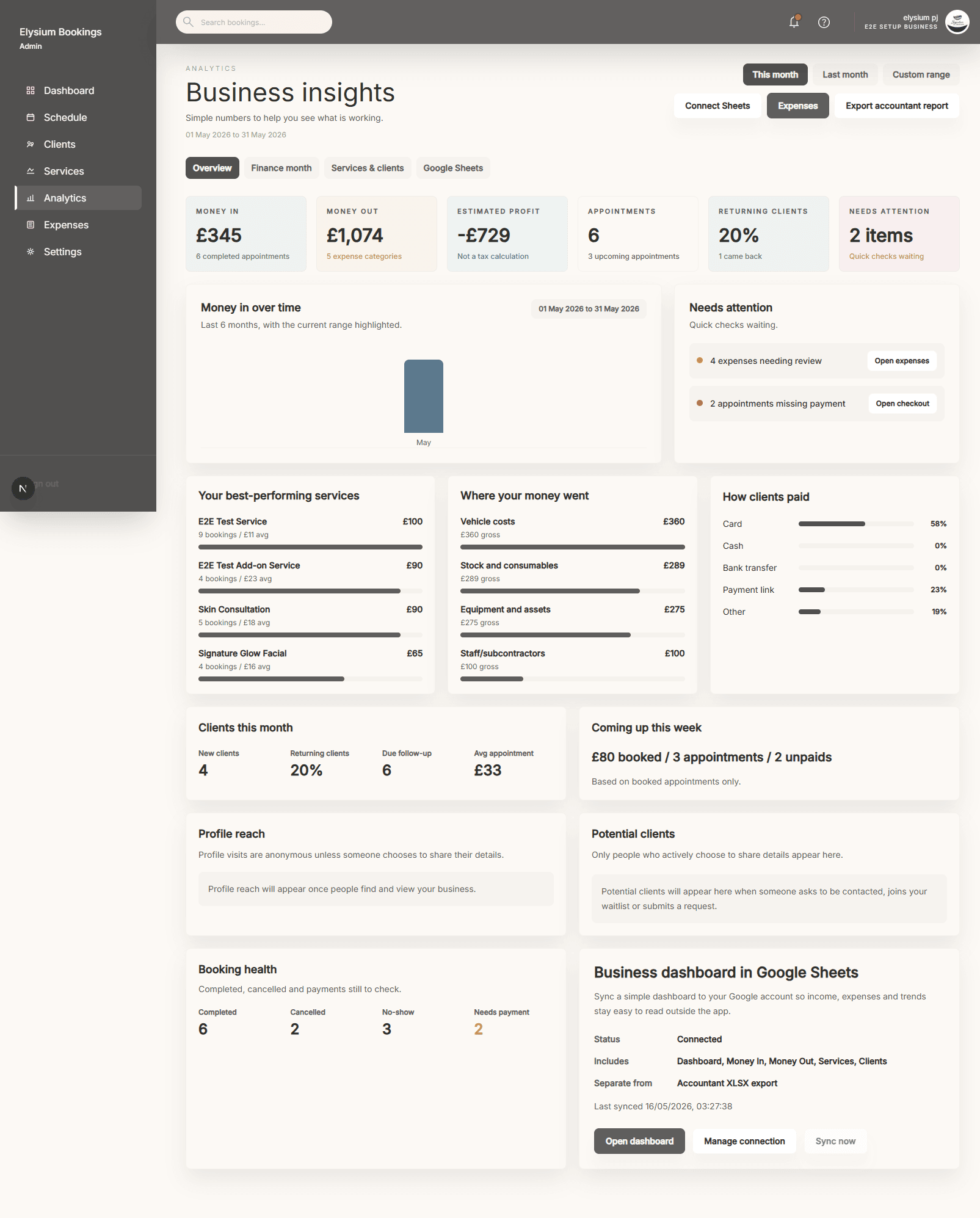
Task: Click the Open dashboard button
Action: [639, 1141]
